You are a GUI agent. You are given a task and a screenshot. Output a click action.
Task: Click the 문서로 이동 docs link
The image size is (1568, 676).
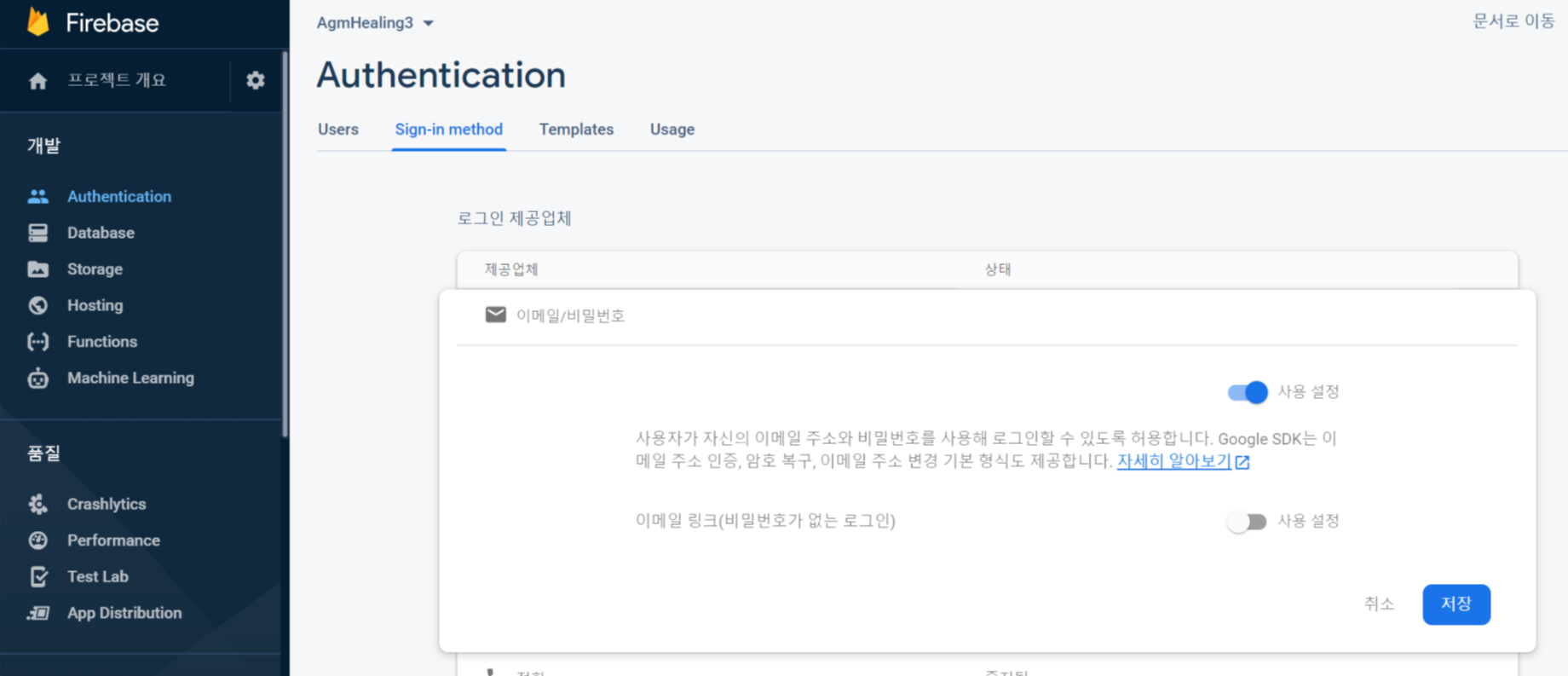(1513, 21)
